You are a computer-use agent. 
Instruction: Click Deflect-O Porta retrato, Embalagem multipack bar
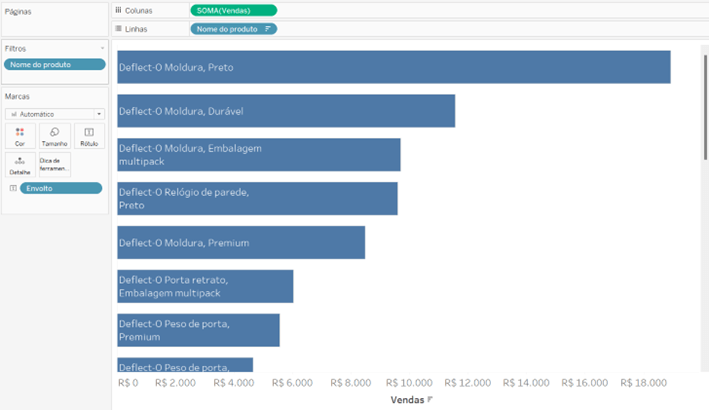(205, 286)
